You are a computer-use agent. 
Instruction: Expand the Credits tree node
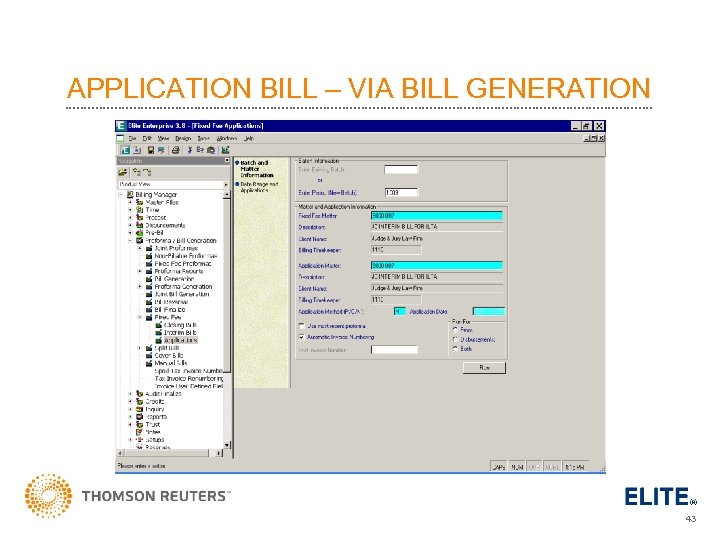point(130,401)
